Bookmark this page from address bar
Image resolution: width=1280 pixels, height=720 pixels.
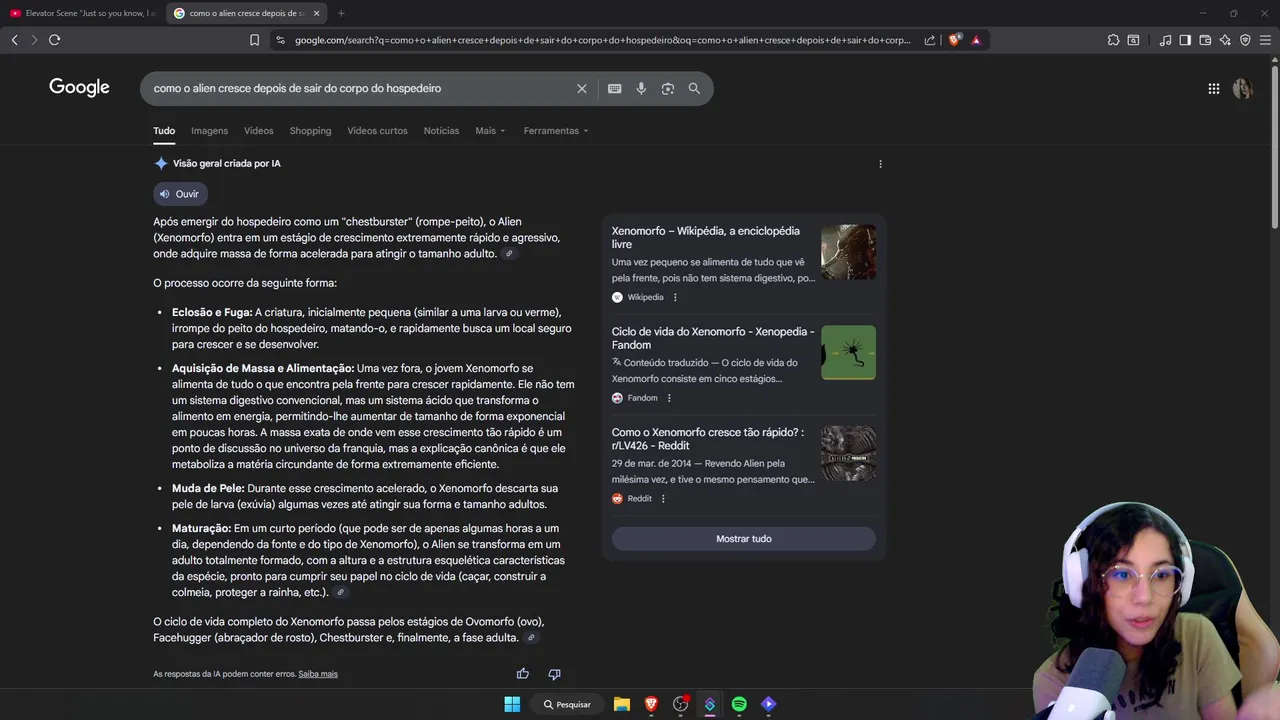tap(254, 40)
